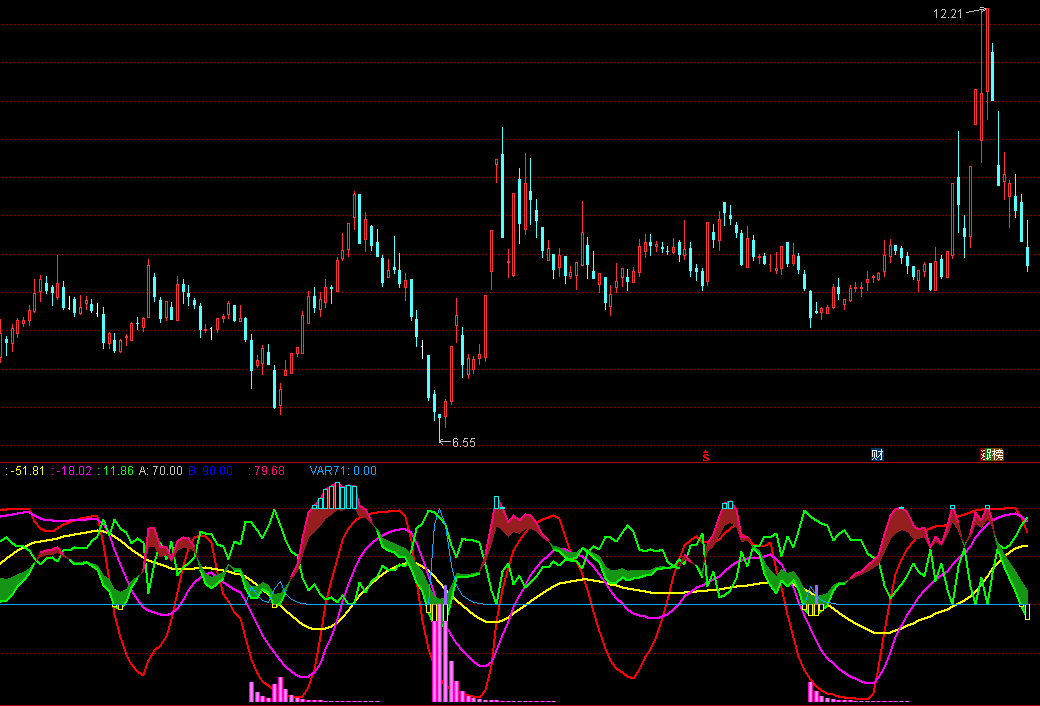
Task: Click the magenta -18.02 indicator value
Action: (72, 470)
